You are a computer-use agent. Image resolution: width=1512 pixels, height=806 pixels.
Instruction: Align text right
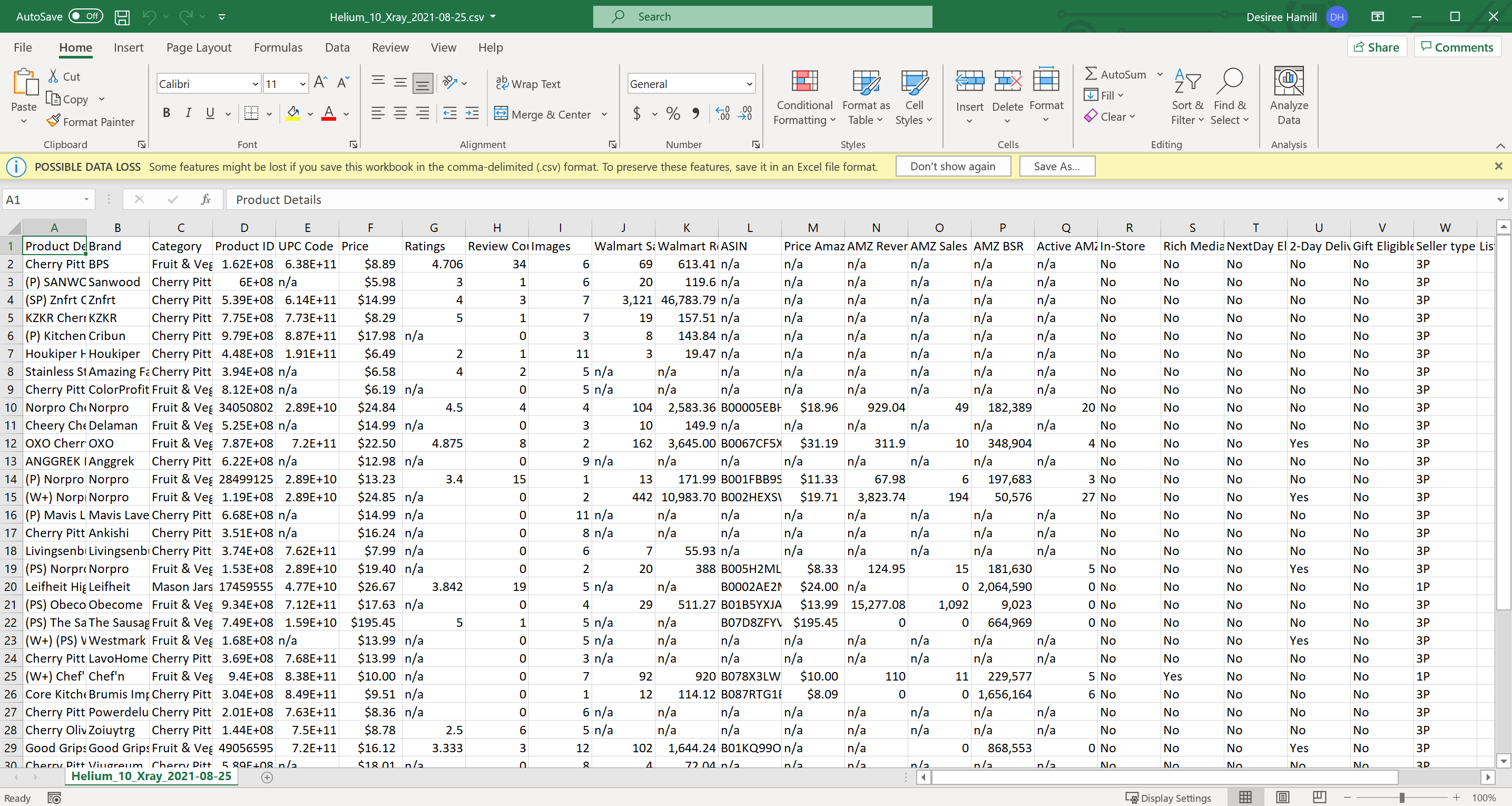[422, 113]
